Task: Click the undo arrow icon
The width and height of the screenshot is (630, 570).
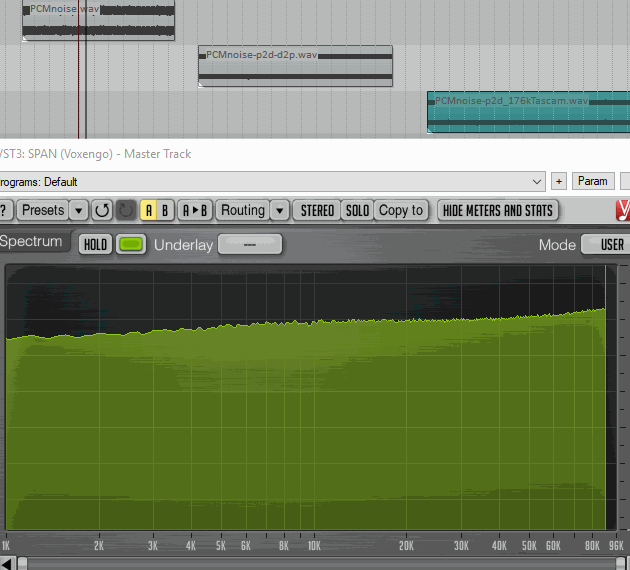Action: coord(101,210)
